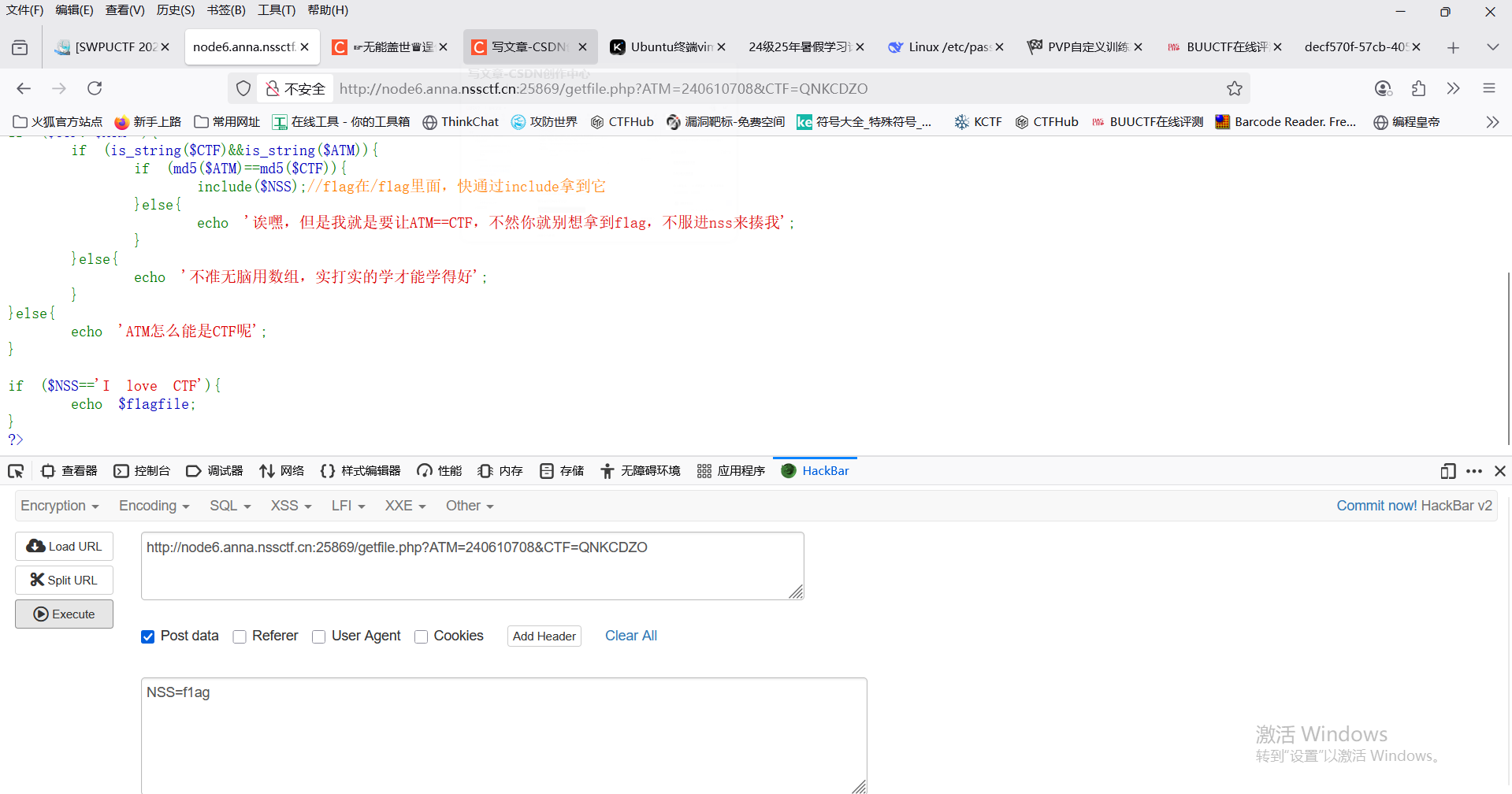Click the Split URL button

[64, 580]
